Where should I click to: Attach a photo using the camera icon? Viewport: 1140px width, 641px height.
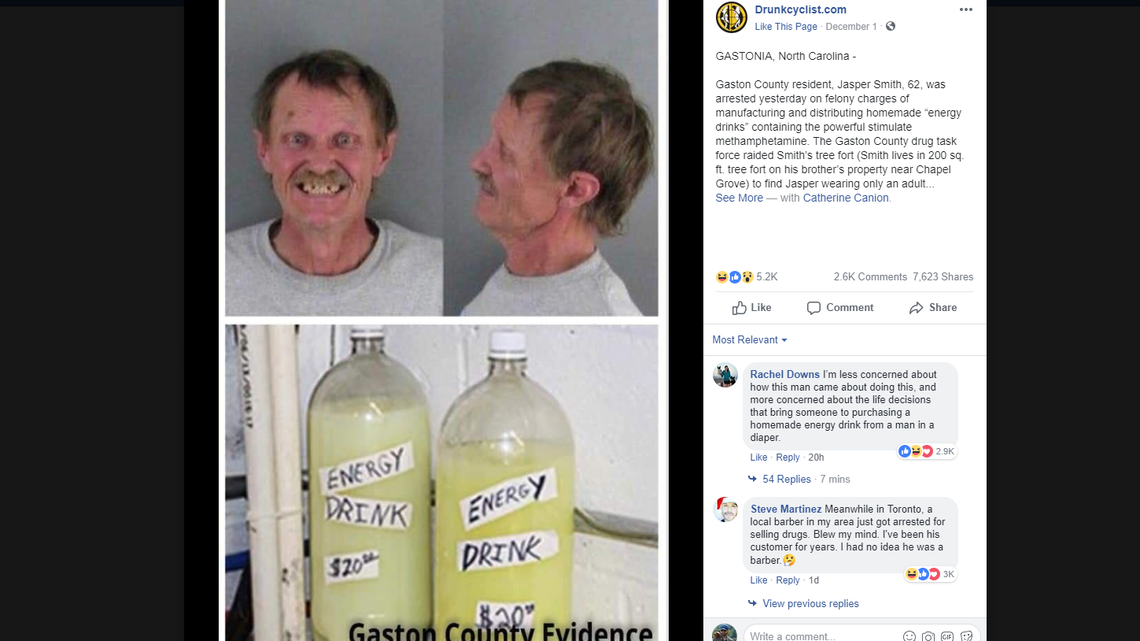(928, 636)
